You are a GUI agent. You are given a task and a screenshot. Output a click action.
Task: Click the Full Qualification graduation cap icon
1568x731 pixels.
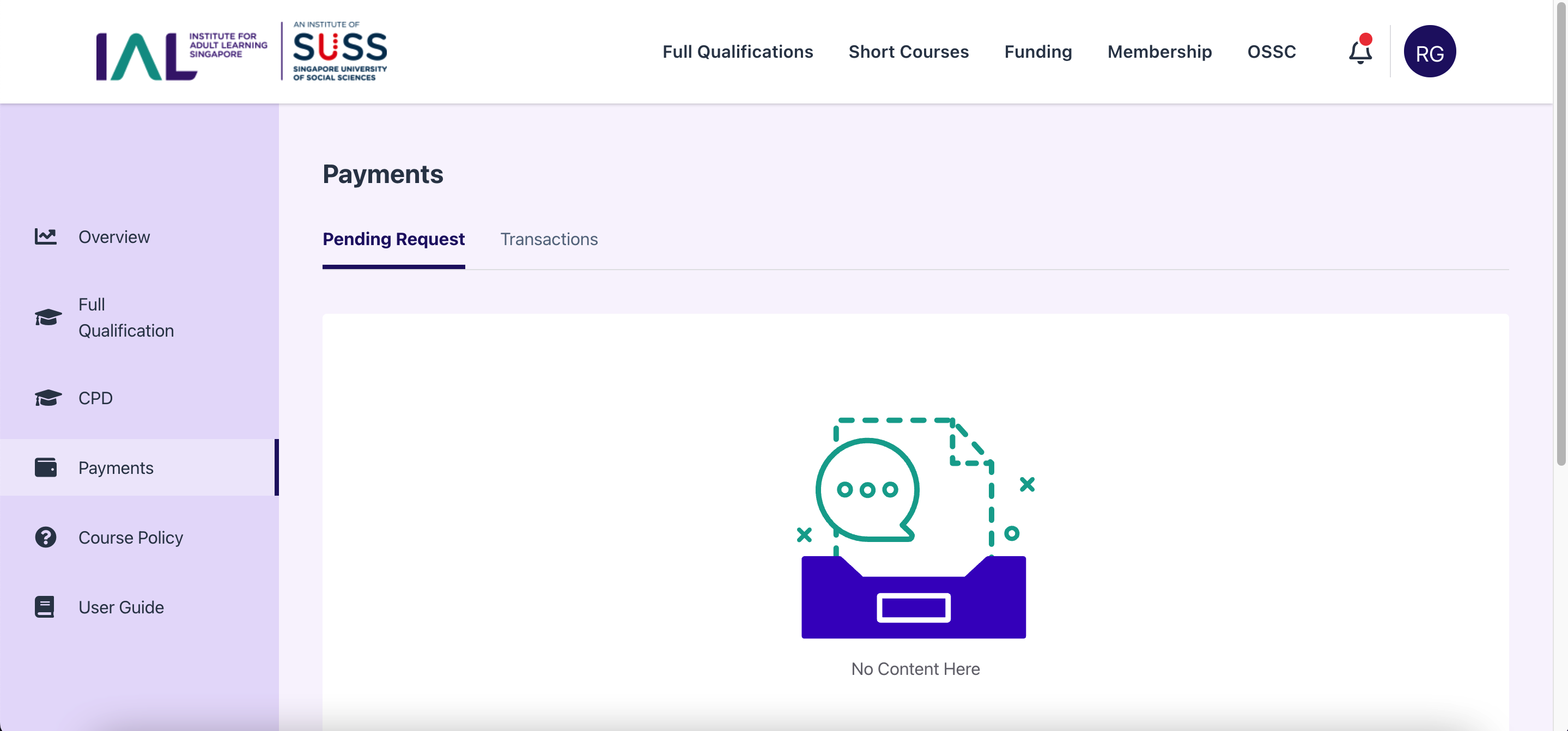click(48, 317)
